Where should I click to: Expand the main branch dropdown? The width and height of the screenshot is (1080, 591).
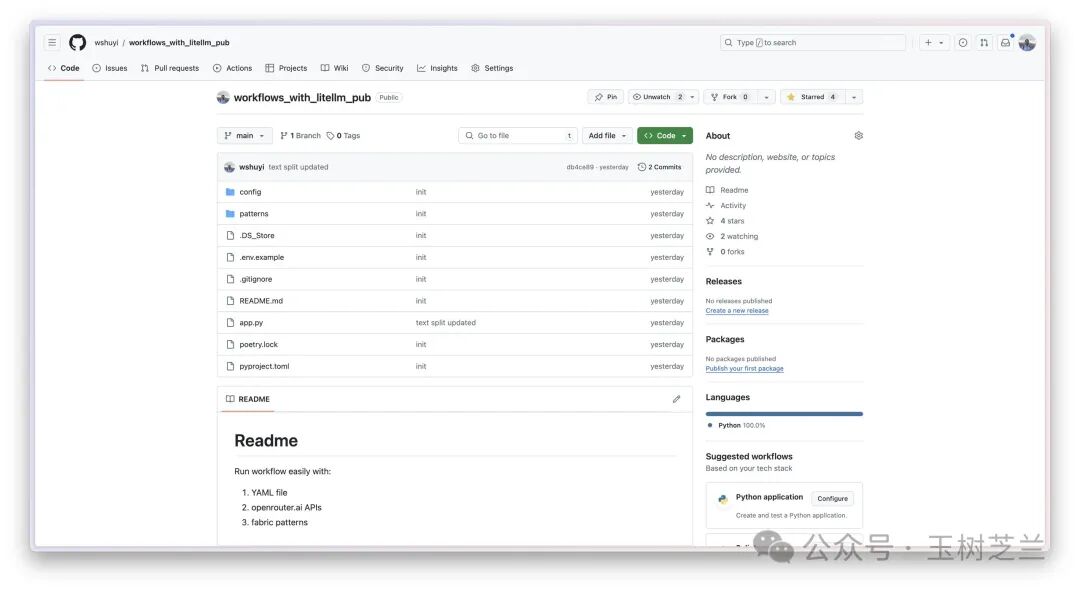coord(244,136)
